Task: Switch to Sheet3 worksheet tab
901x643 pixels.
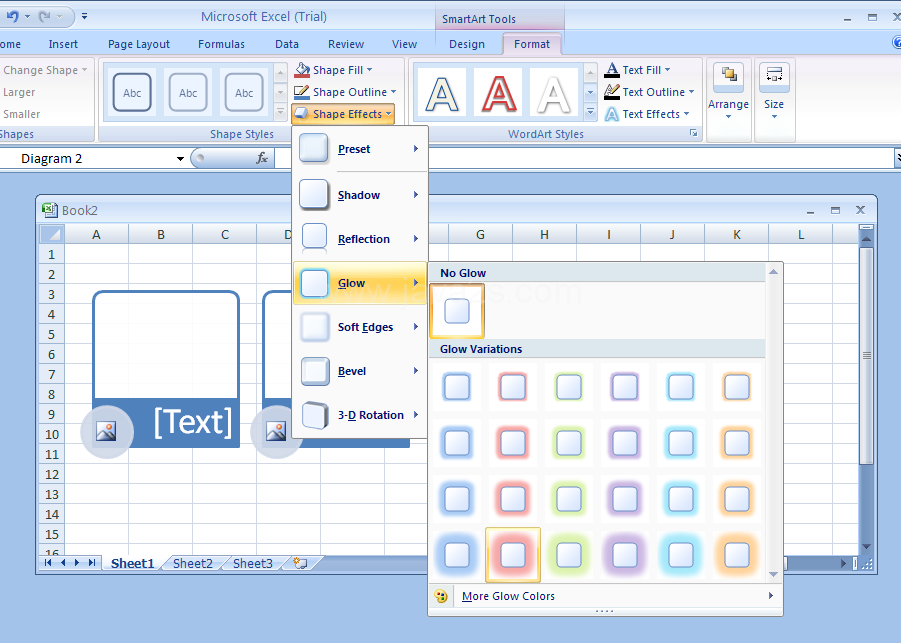Action: pyautogui.click(x=253, y=563)
